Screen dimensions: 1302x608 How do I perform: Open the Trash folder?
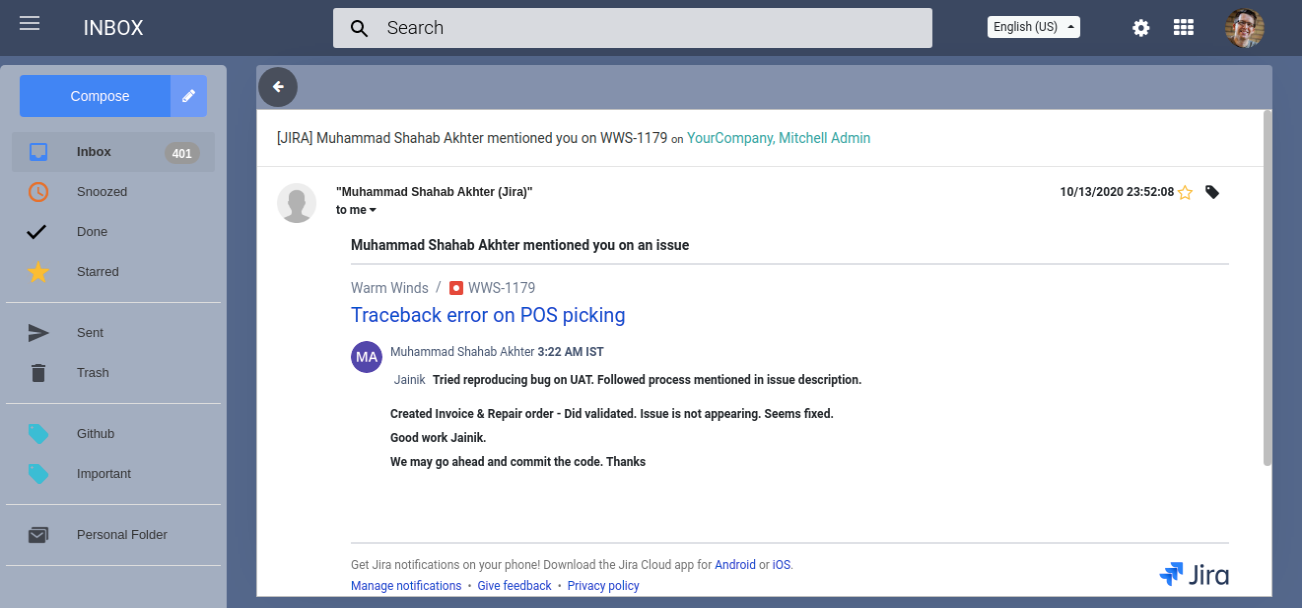[93, 373]
